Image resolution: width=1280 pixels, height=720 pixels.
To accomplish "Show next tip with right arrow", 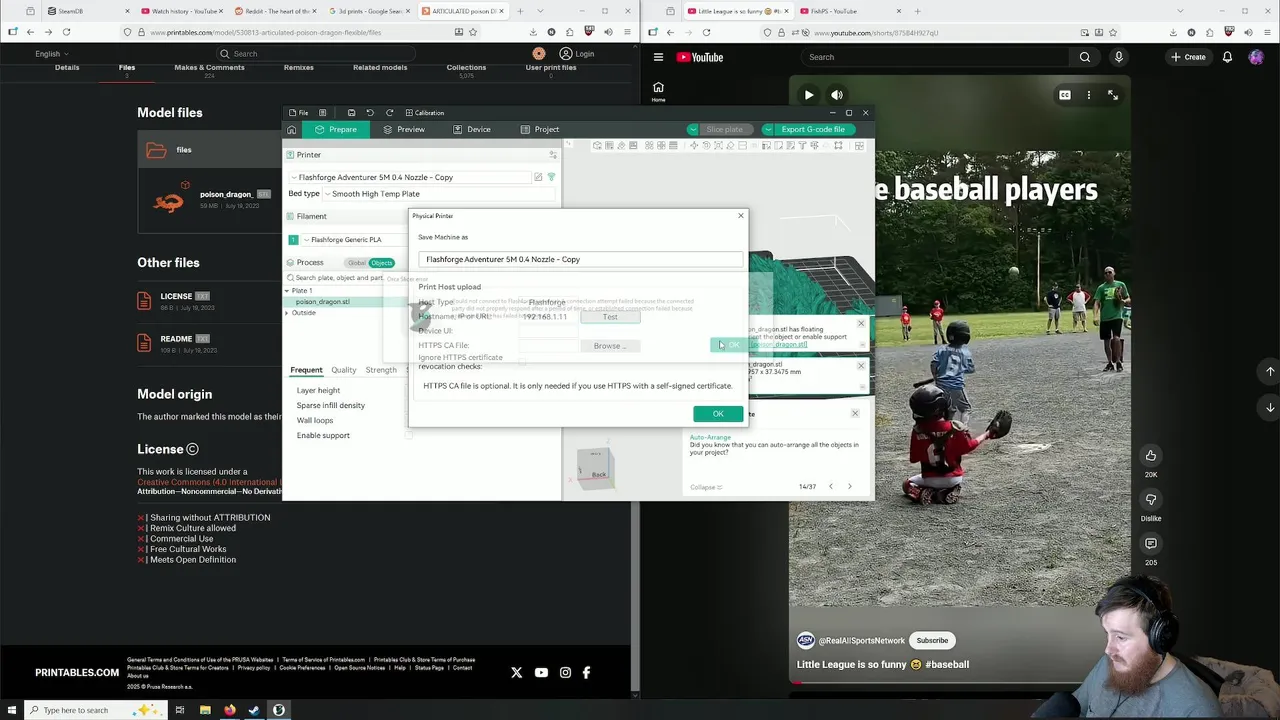I will [x=850, y=487].
